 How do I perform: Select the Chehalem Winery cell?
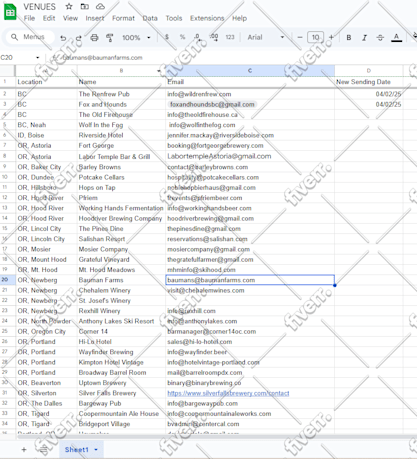(121, 290)
